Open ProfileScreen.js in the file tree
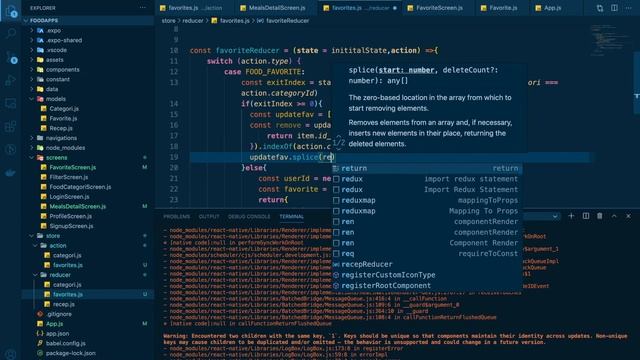Image resolution: width=640 pixels, height=360 pixels. pyautogui.click(x=71, y=216)
